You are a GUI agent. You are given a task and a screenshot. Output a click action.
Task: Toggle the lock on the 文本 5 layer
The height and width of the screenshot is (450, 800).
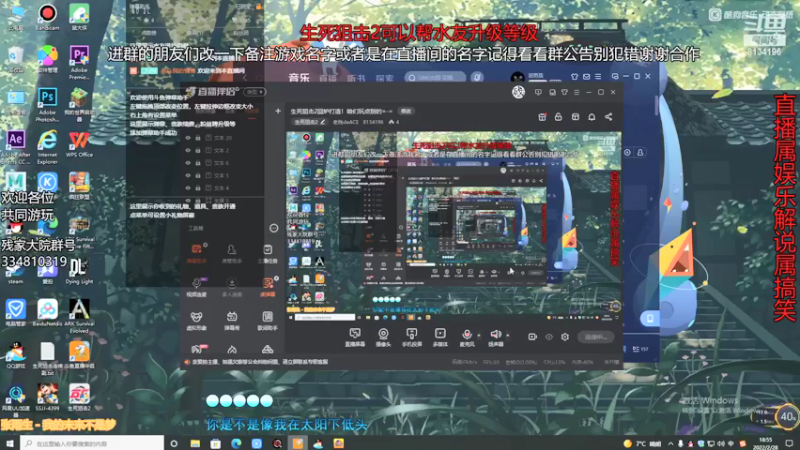[x=198, y=176]
